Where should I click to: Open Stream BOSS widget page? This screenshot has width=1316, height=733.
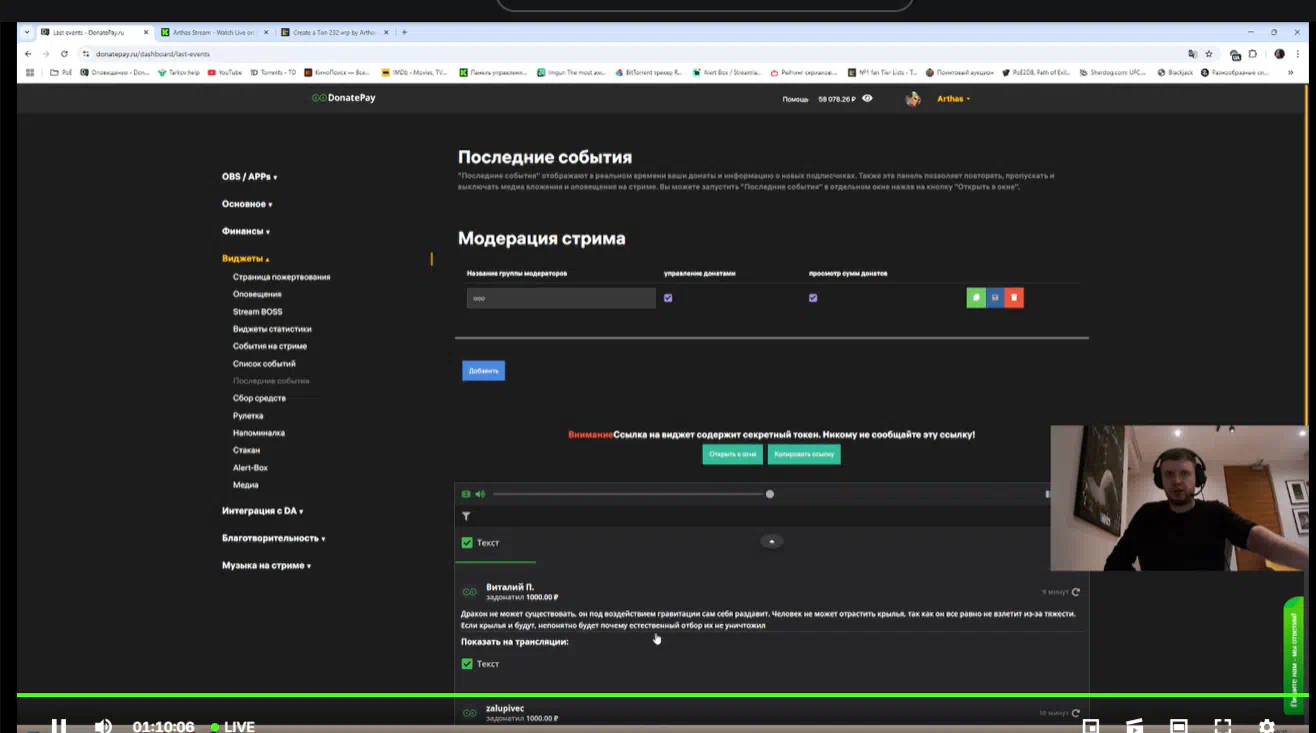257,312
